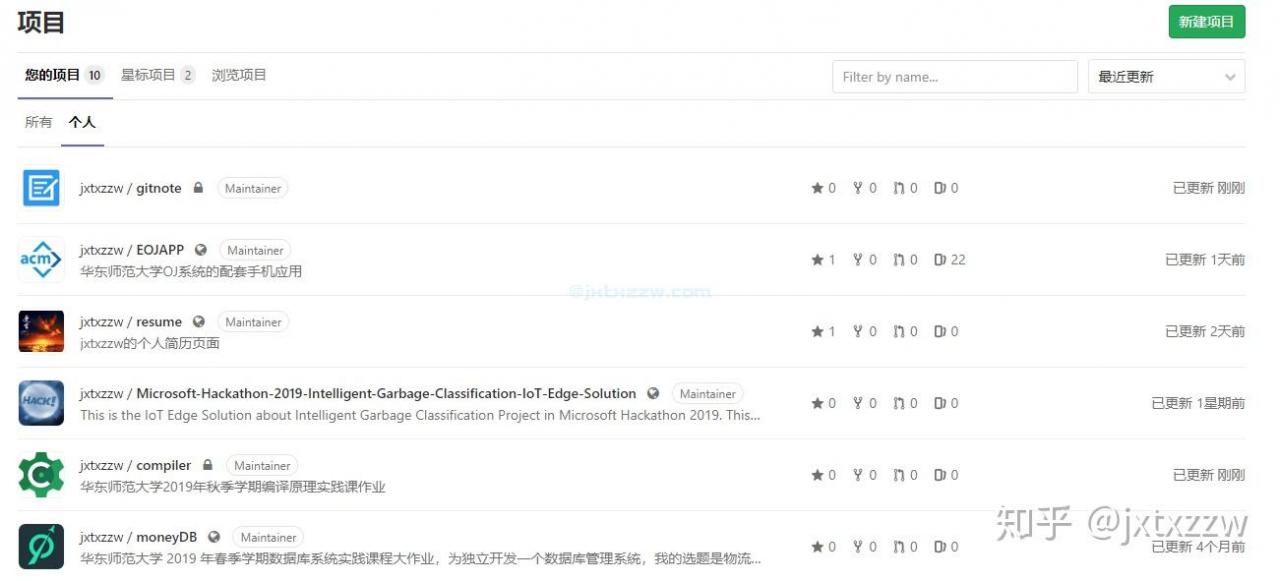1280x581 pixels.
Task: Click the star icon in gitnote row
Action: 817,188
